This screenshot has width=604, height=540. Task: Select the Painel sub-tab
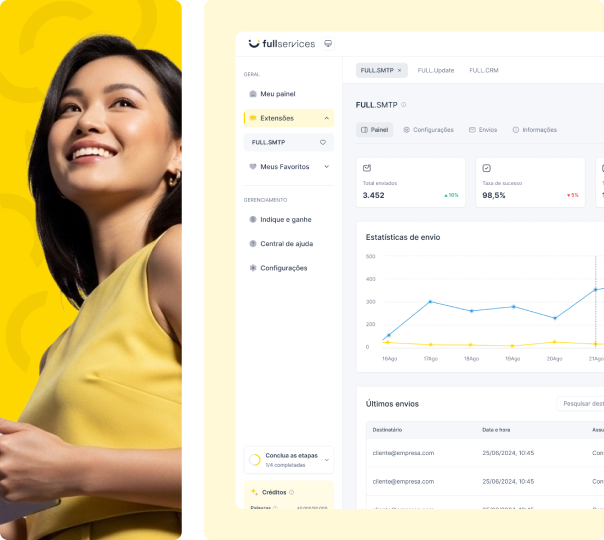pyautogui.click(x=375, y=130)
